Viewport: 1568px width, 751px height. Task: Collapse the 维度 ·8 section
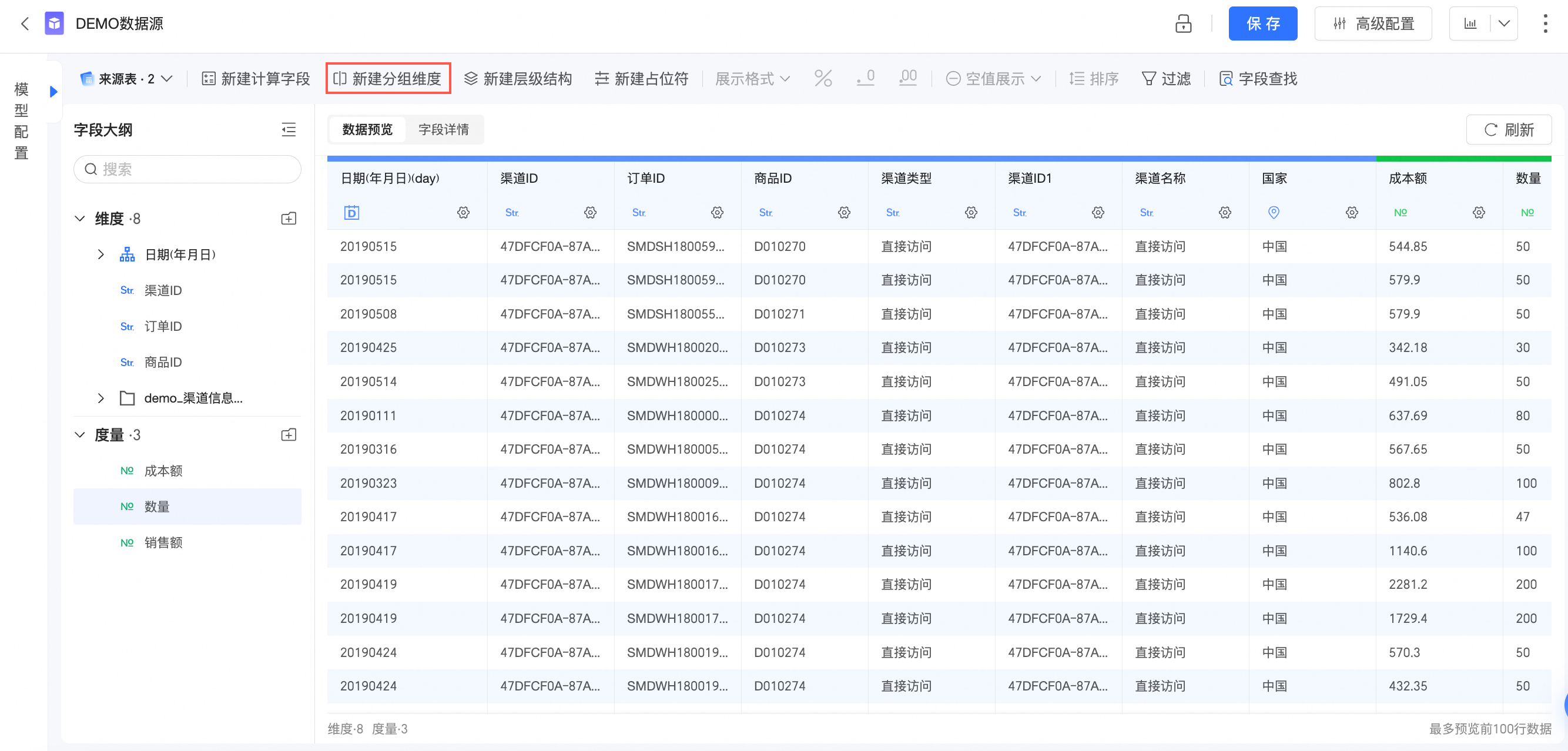(80, 219)
